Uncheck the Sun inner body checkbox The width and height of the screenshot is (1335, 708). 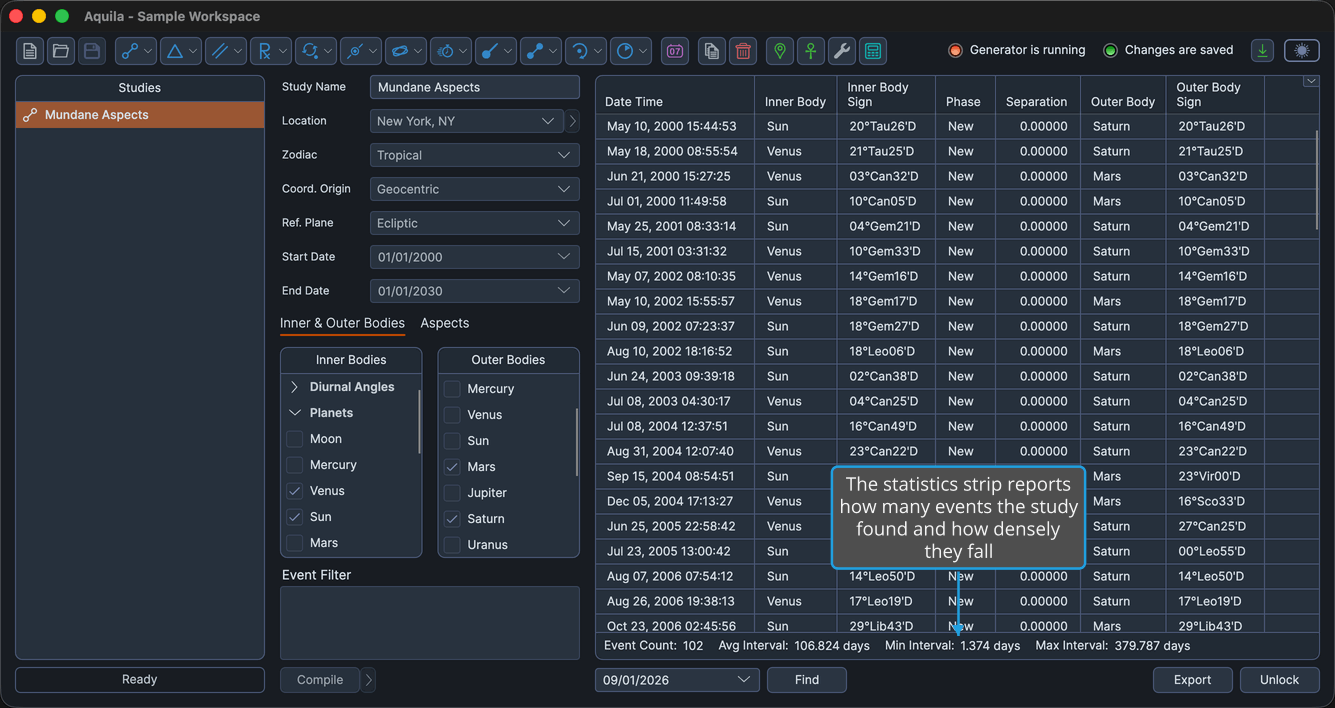click(x=294, y=517)
